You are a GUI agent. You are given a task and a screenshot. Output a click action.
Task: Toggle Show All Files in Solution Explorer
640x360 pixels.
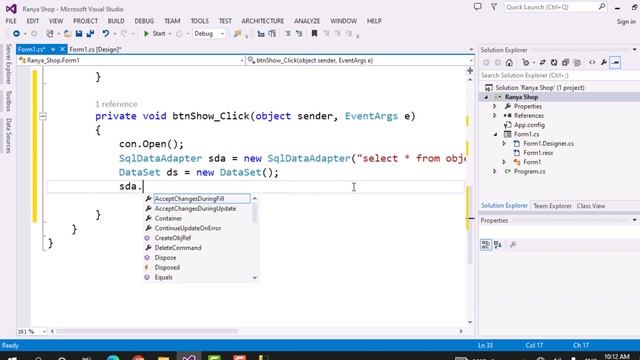(577, 63)
